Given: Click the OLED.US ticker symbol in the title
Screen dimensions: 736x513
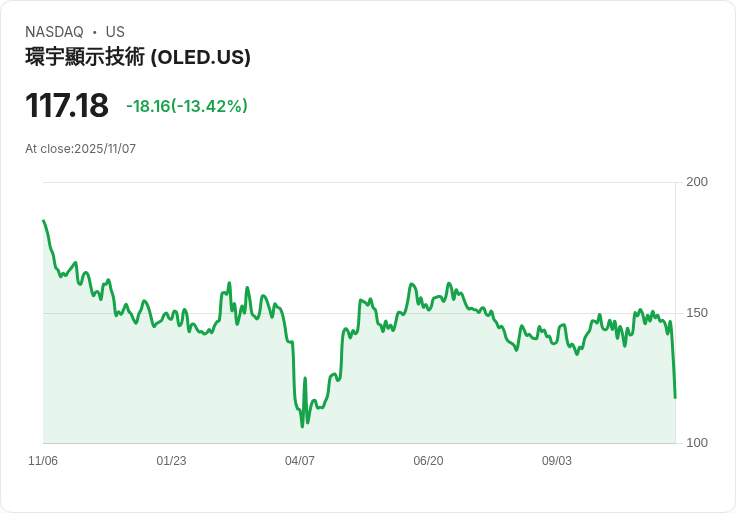Looking at the screenshot, I should pos(201,57).
